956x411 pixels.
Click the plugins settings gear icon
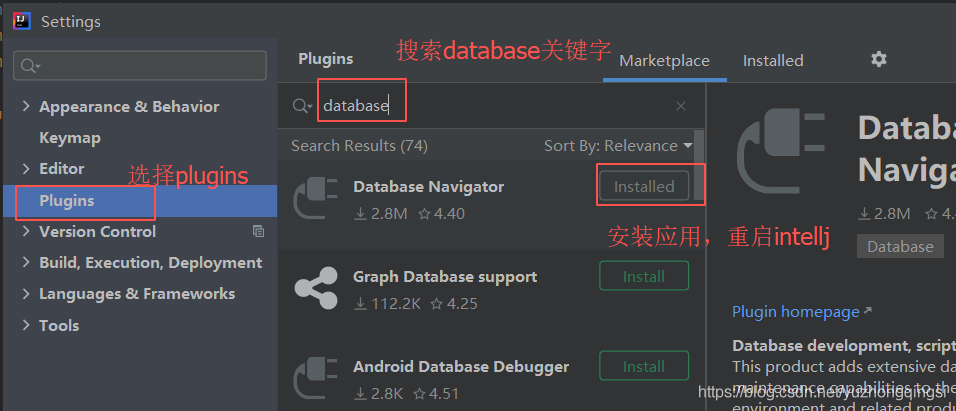pos(878,60)
